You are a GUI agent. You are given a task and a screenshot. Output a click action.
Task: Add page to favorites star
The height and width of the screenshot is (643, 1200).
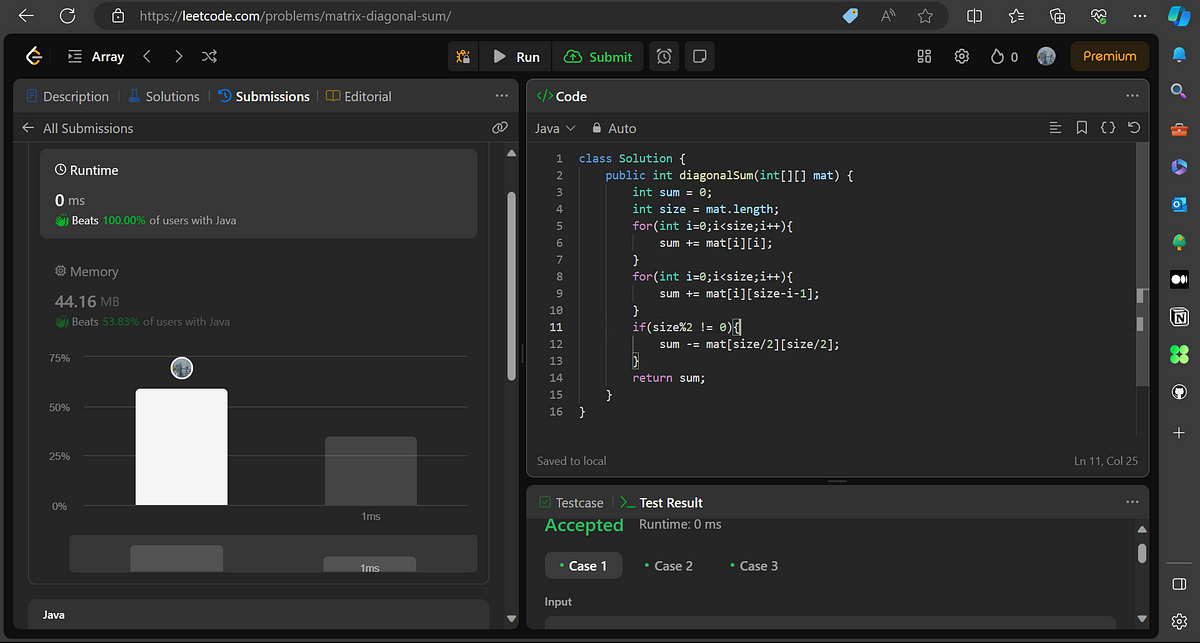925,16
